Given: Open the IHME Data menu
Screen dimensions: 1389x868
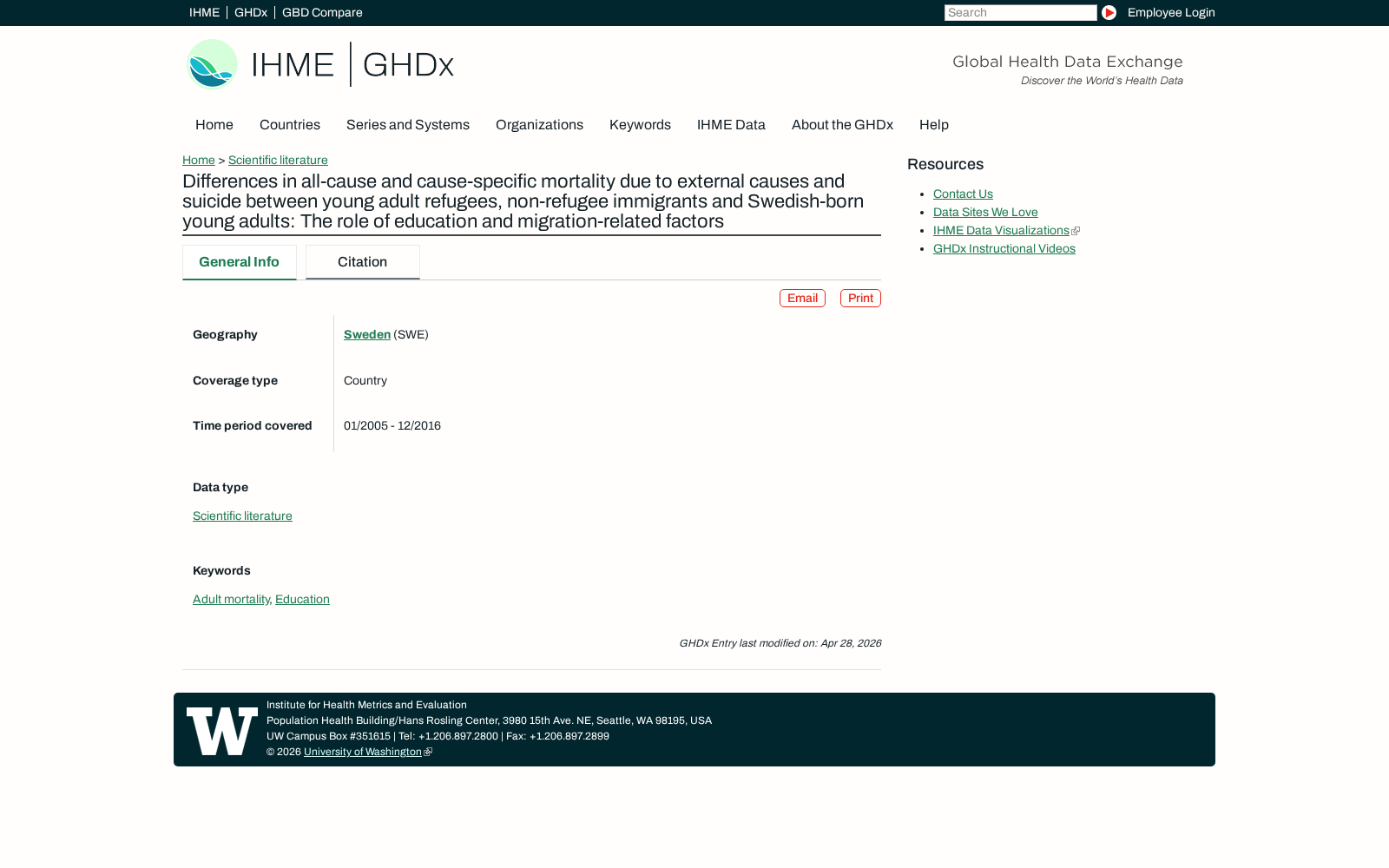Looking at the screenshot, I should coord(731,125).
